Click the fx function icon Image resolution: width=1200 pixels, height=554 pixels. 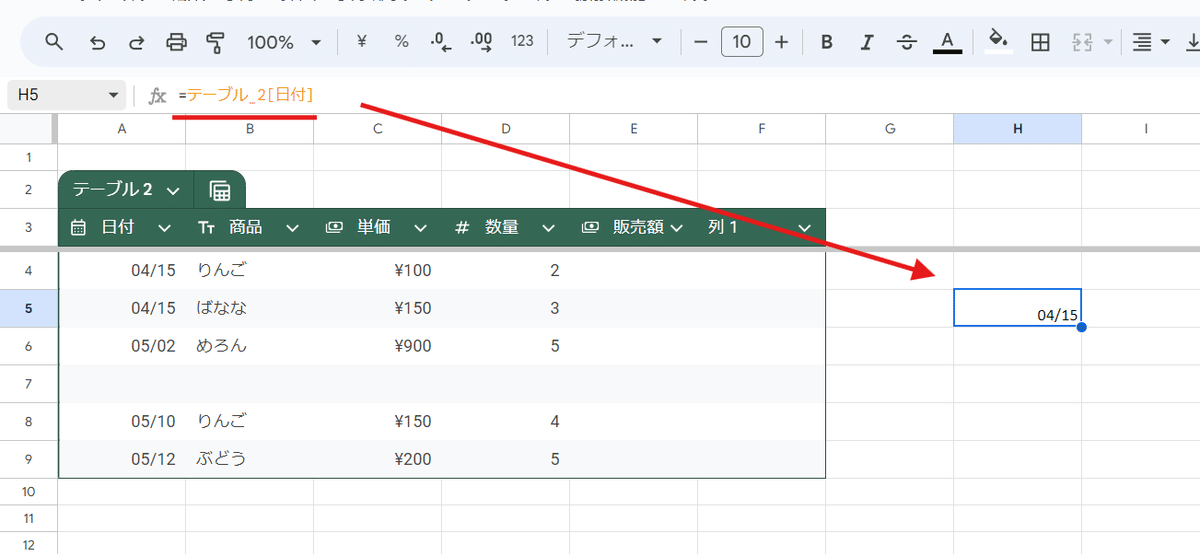coord(157,96)
